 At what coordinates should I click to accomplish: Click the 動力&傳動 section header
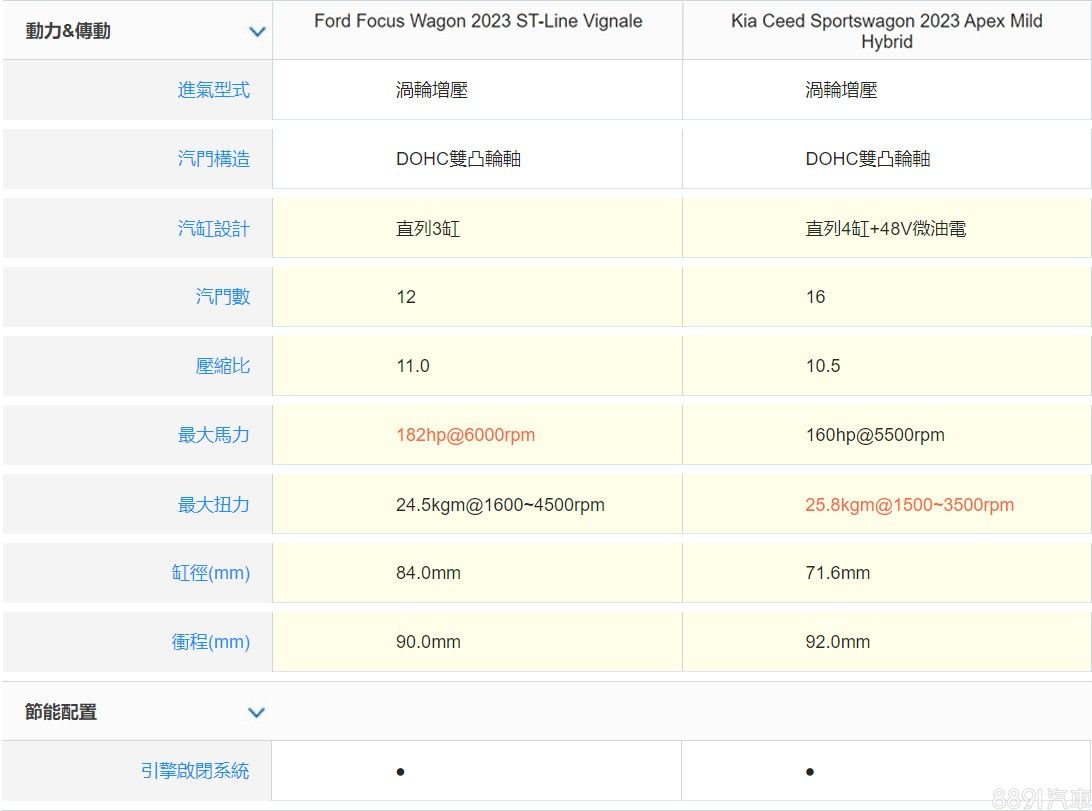click(x=68, y=32)
